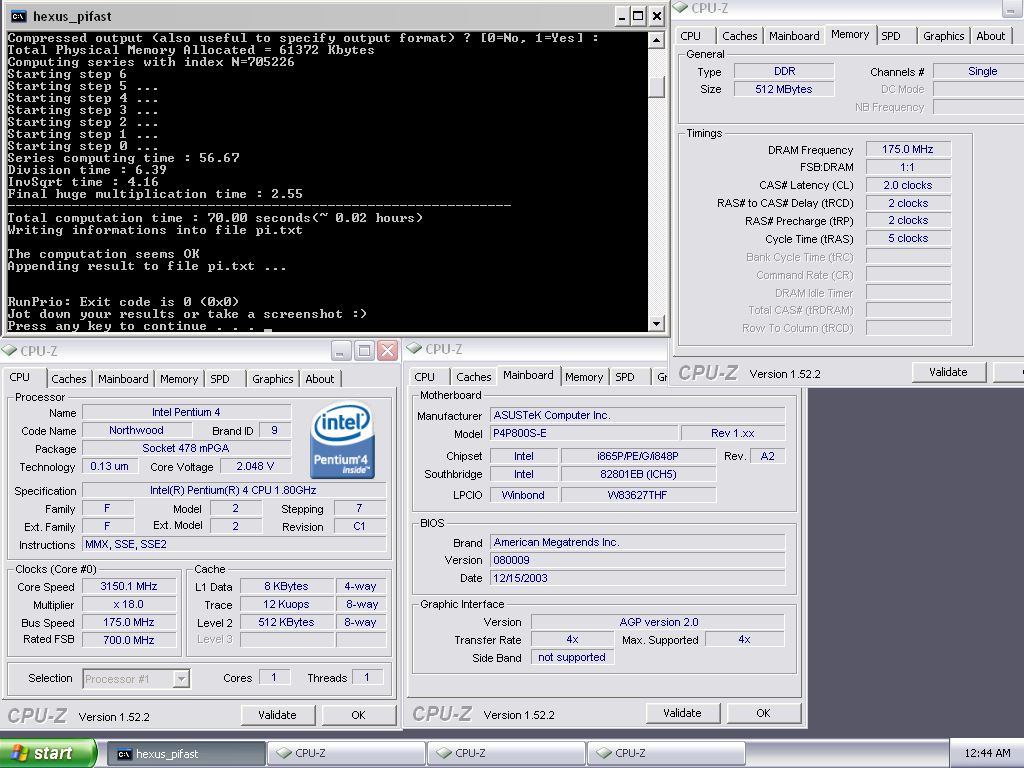This screenshot has height=768, width=1024.
Task: Click the system clock showing 12:44 AM
Action: tap(987, 754)
